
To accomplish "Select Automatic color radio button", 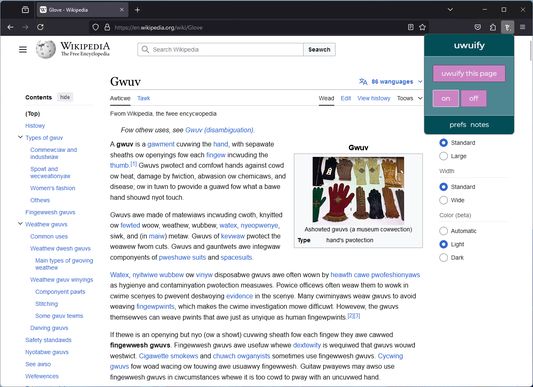I will [443, 231].
